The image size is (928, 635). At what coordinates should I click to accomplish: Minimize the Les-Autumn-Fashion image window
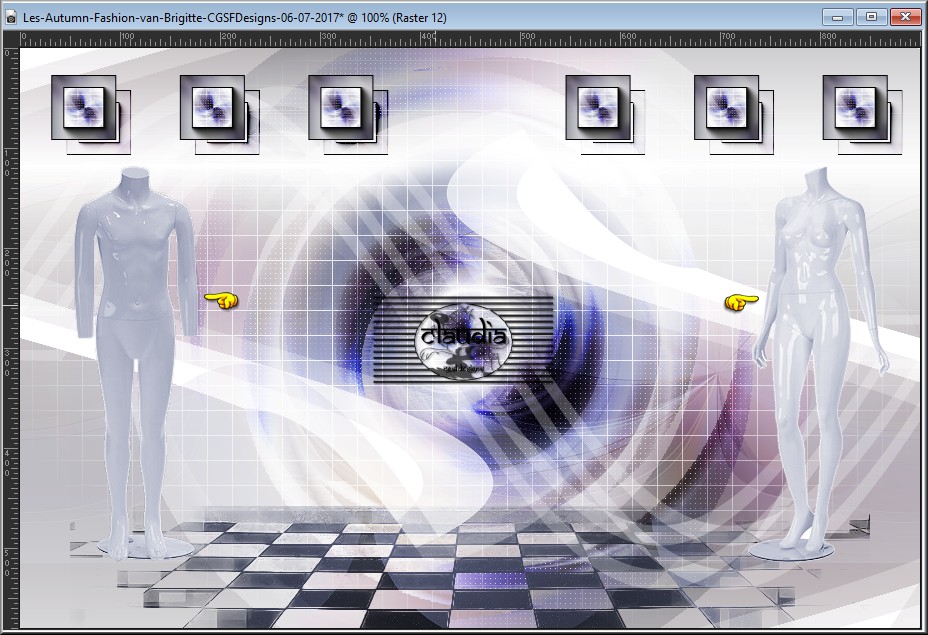coord(837,17)
